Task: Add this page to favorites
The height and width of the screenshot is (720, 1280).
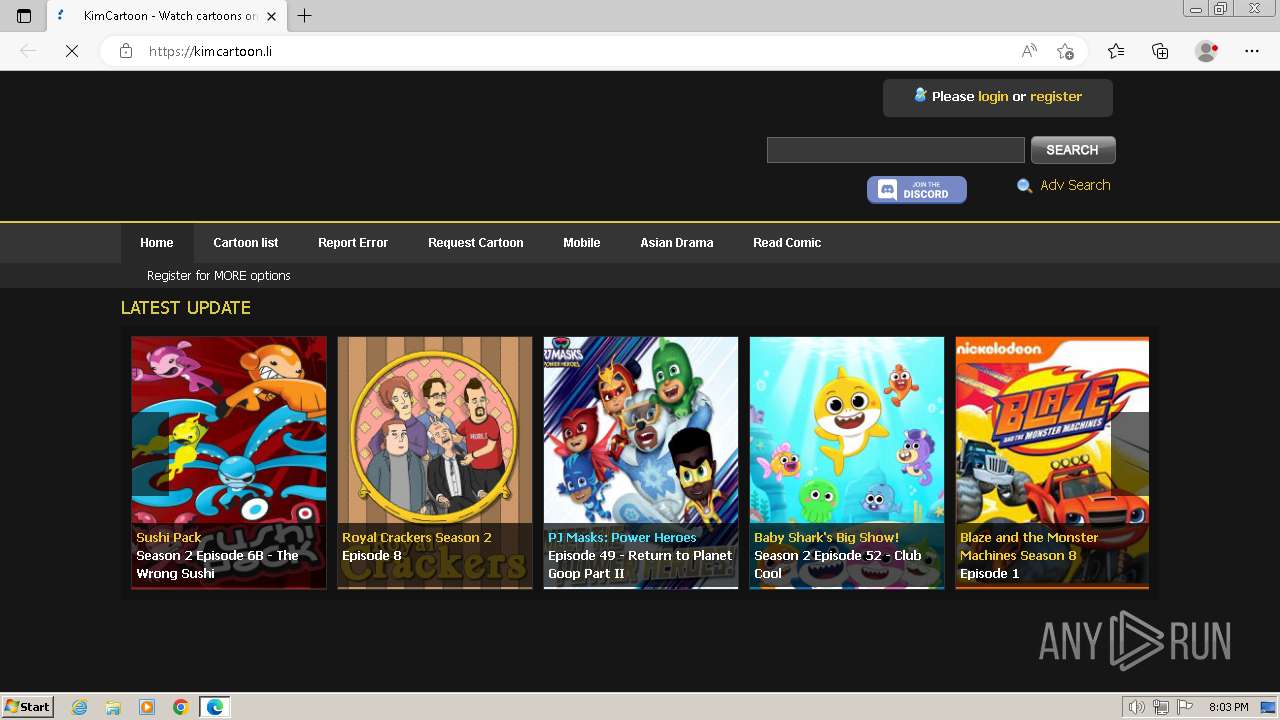Action: pyautogui.click(x=1065, y=51)
